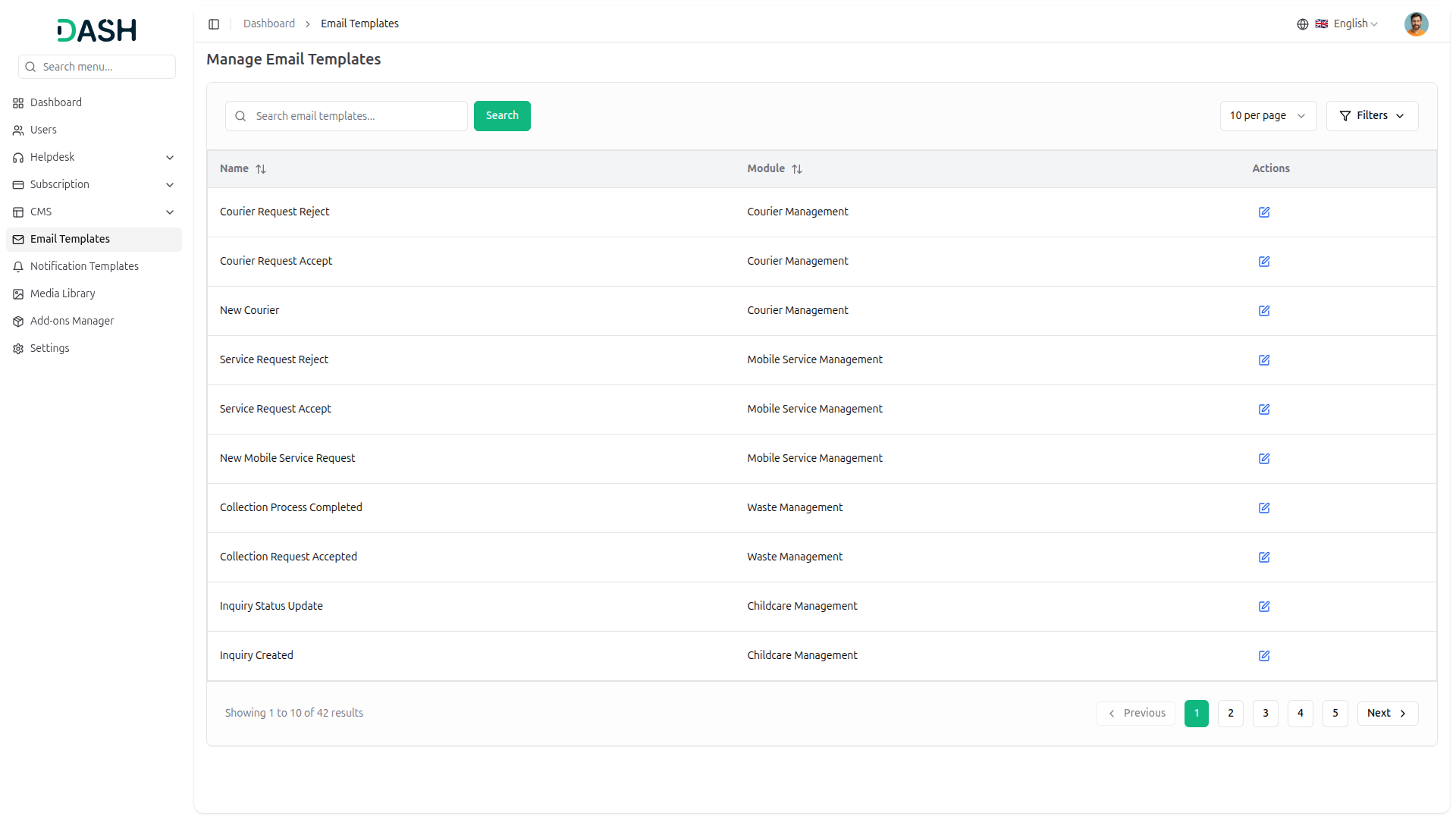The width and height of the screenshot is (1456, 819).
Task: Click the green Search button
Action: tap(501, 116)
